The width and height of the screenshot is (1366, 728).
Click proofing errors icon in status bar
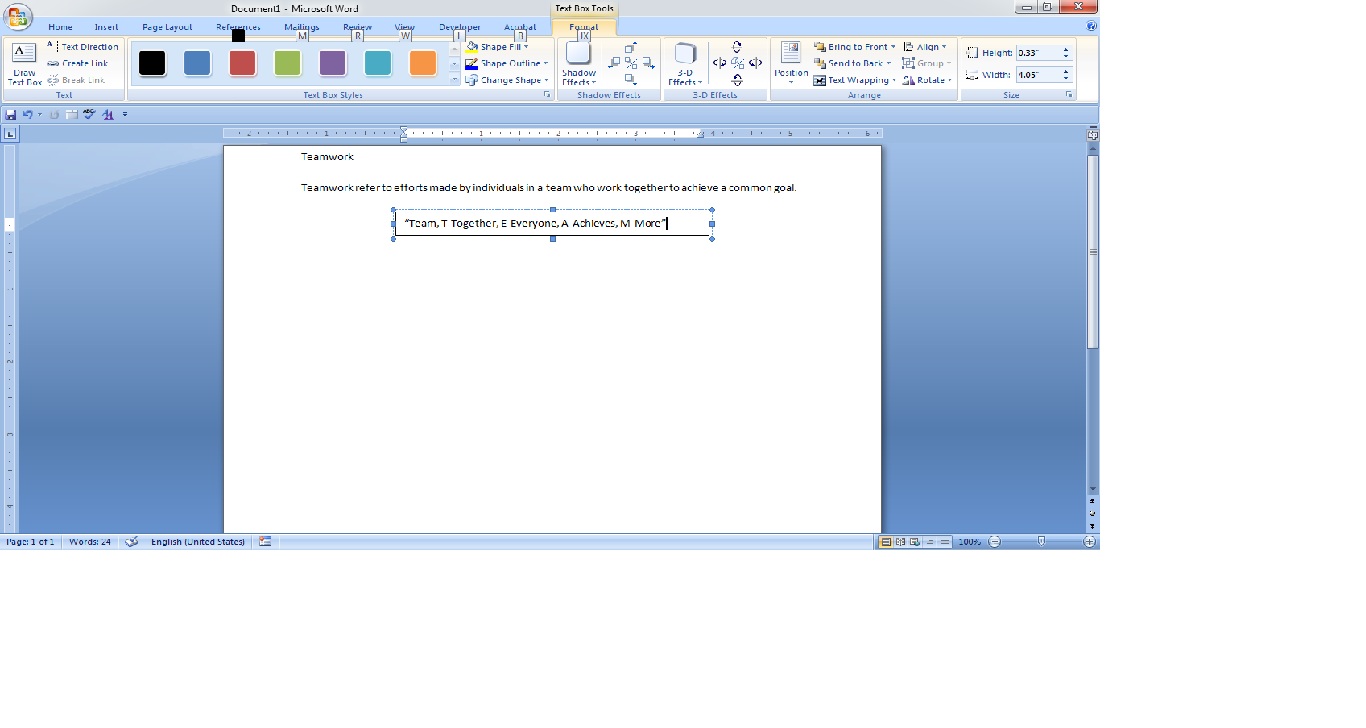[131, 542]
